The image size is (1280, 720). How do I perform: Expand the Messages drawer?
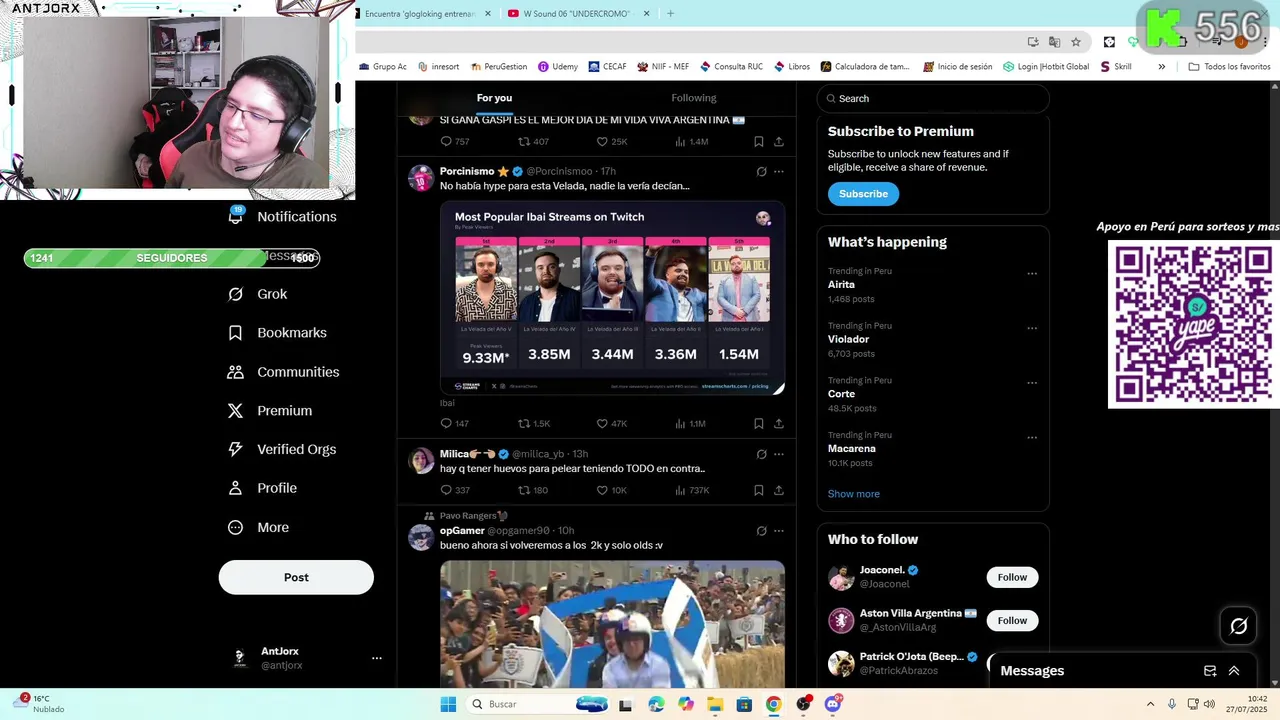click(x=1234, y=671)
